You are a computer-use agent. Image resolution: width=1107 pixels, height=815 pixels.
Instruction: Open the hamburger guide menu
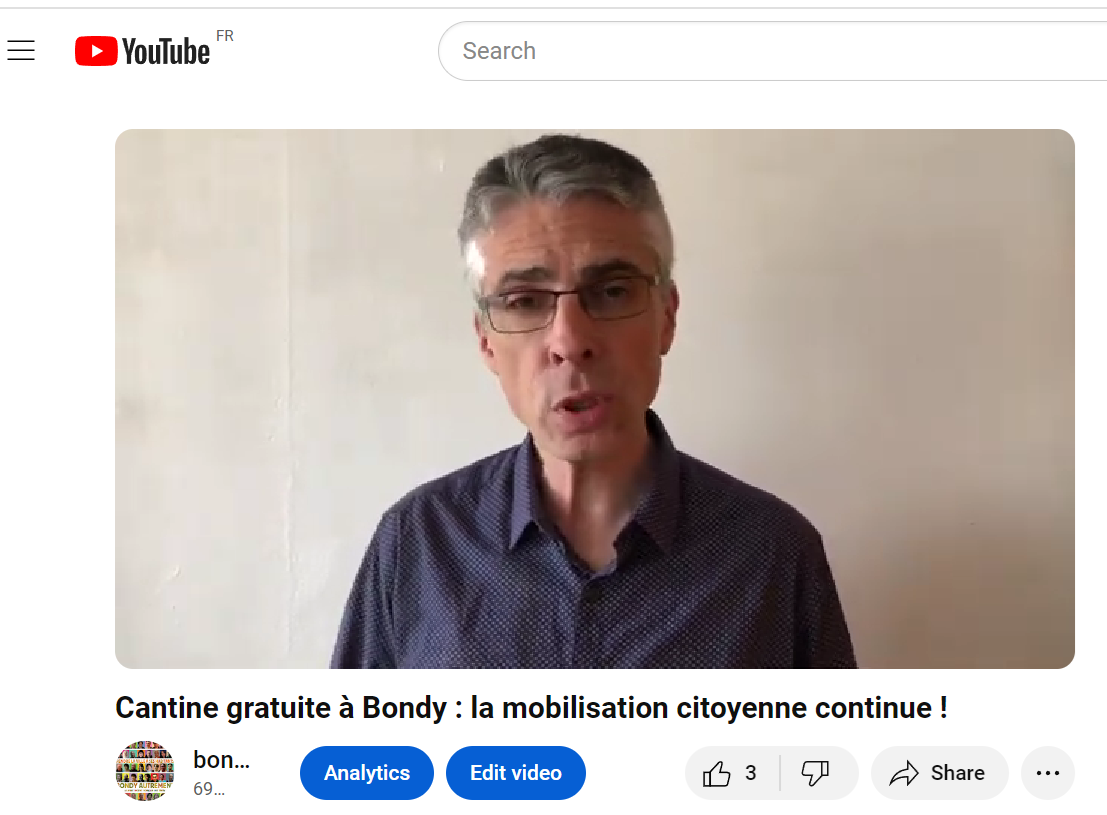21,50
